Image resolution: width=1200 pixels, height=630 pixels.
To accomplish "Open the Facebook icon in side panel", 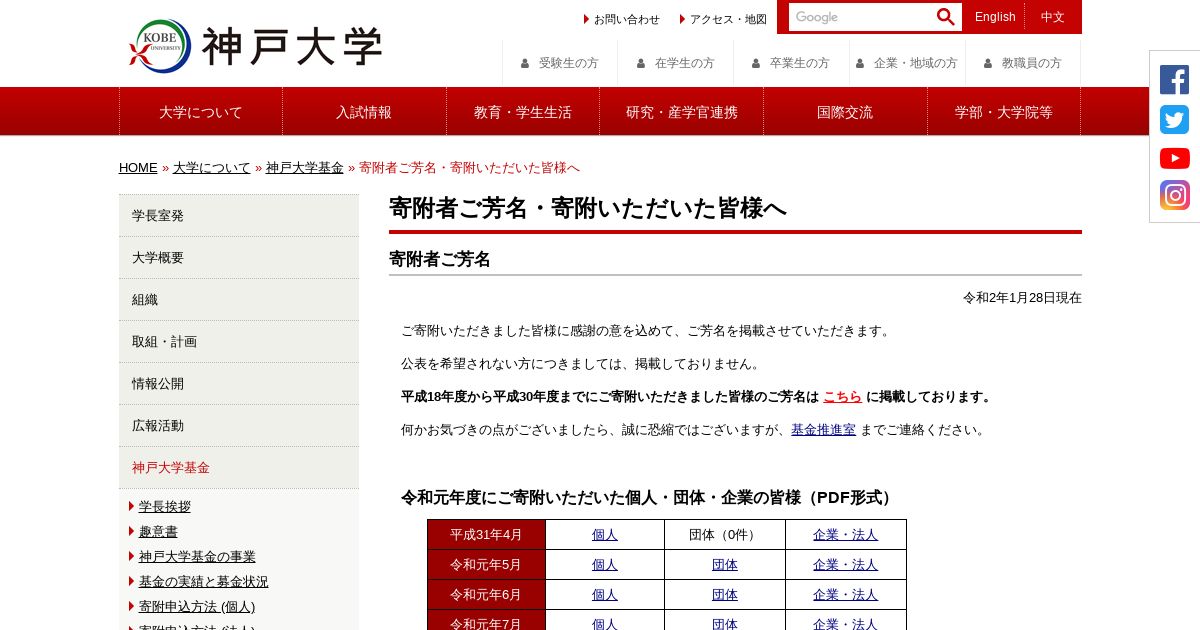I will pos(1174,80).
